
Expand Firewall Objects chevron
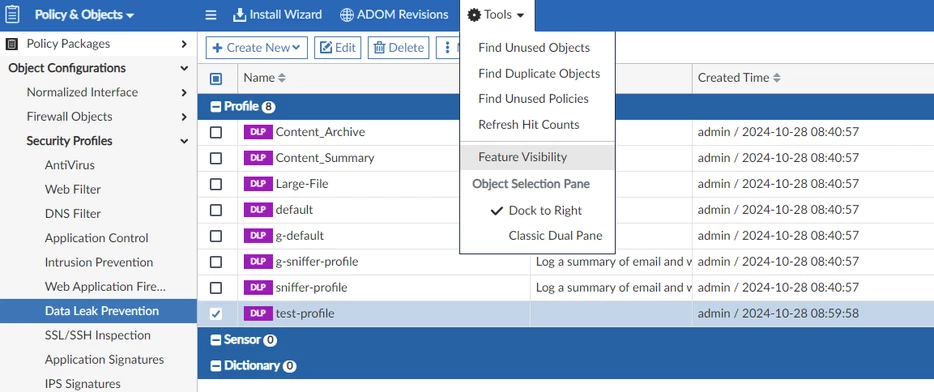tap(184, 117)
